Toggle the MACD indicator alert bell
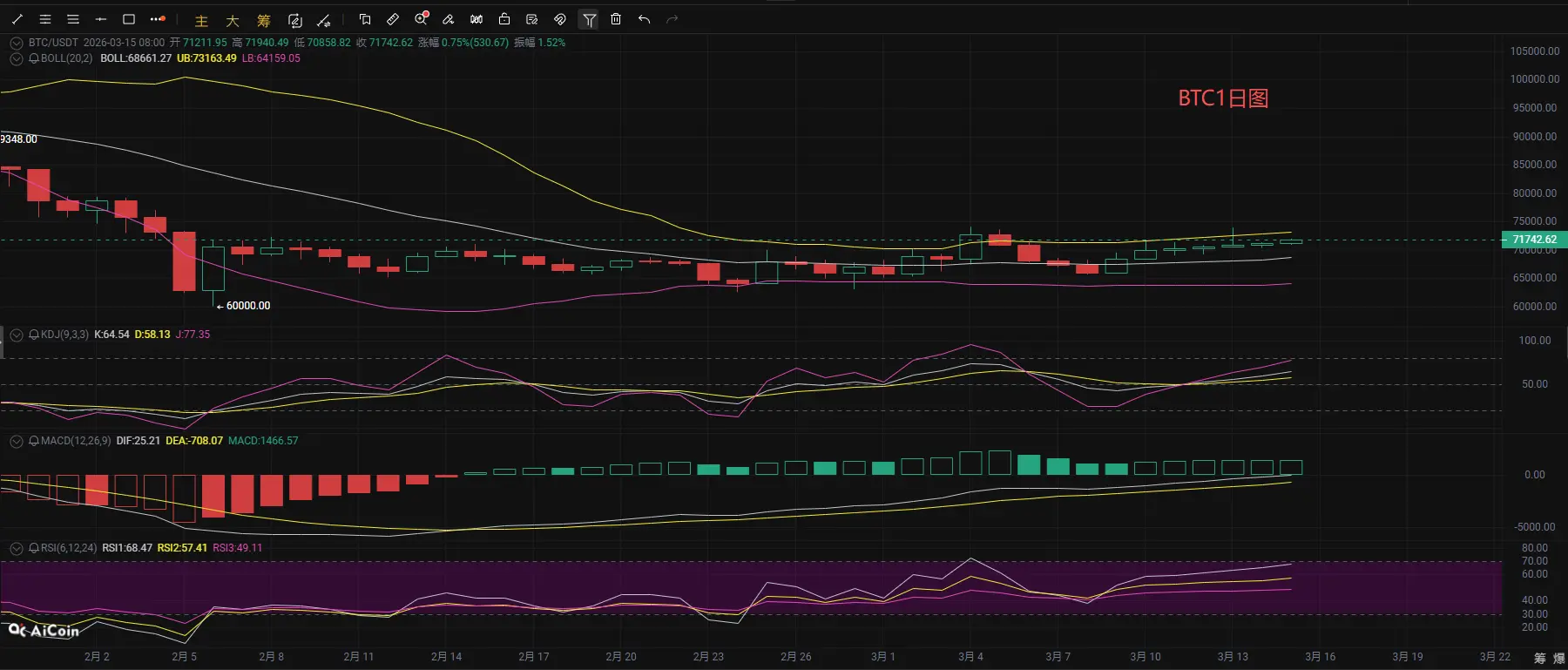 (x=34, y=441)
